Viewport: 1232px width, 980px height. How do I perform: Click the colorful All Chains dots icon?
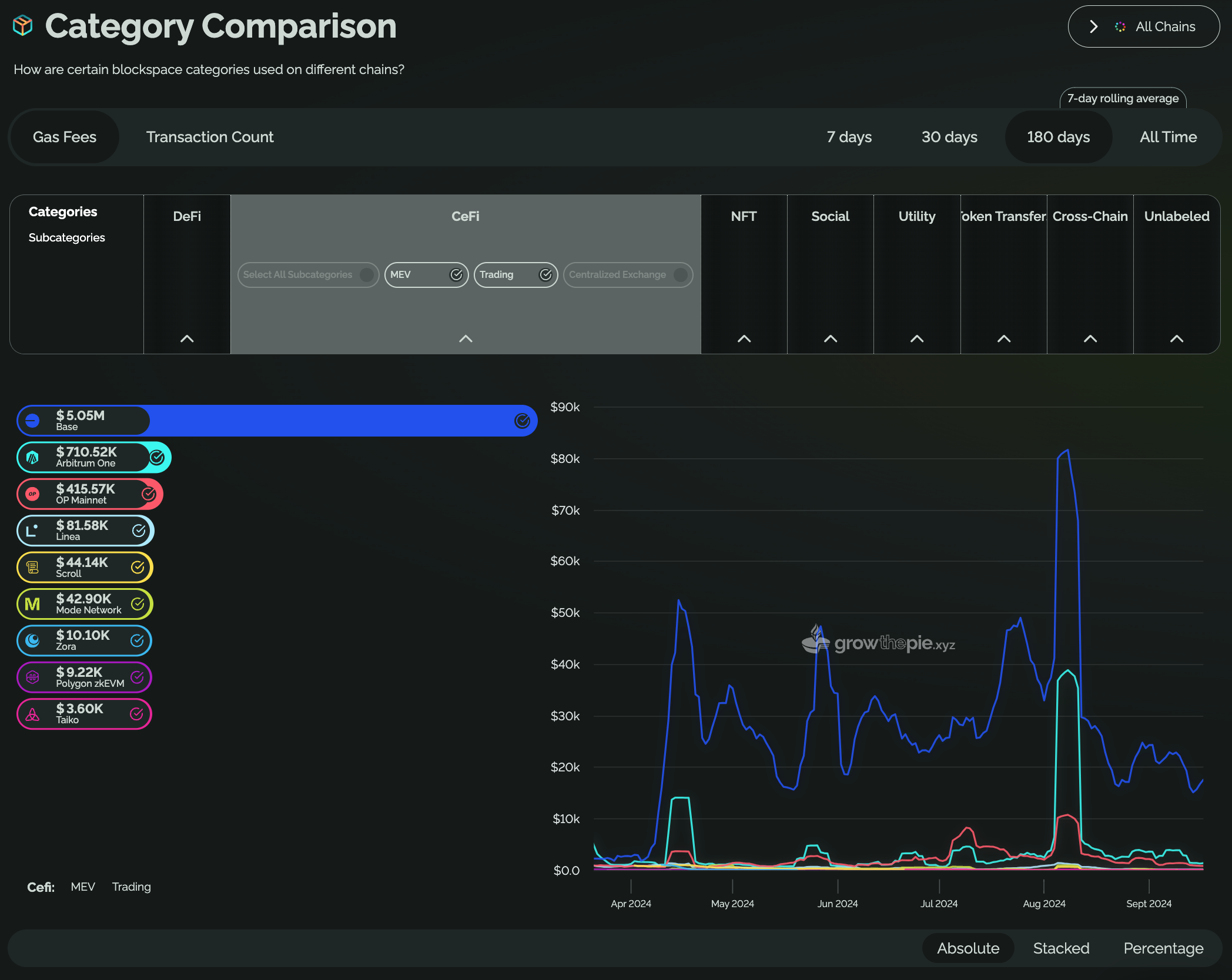tap(1120, 26)
